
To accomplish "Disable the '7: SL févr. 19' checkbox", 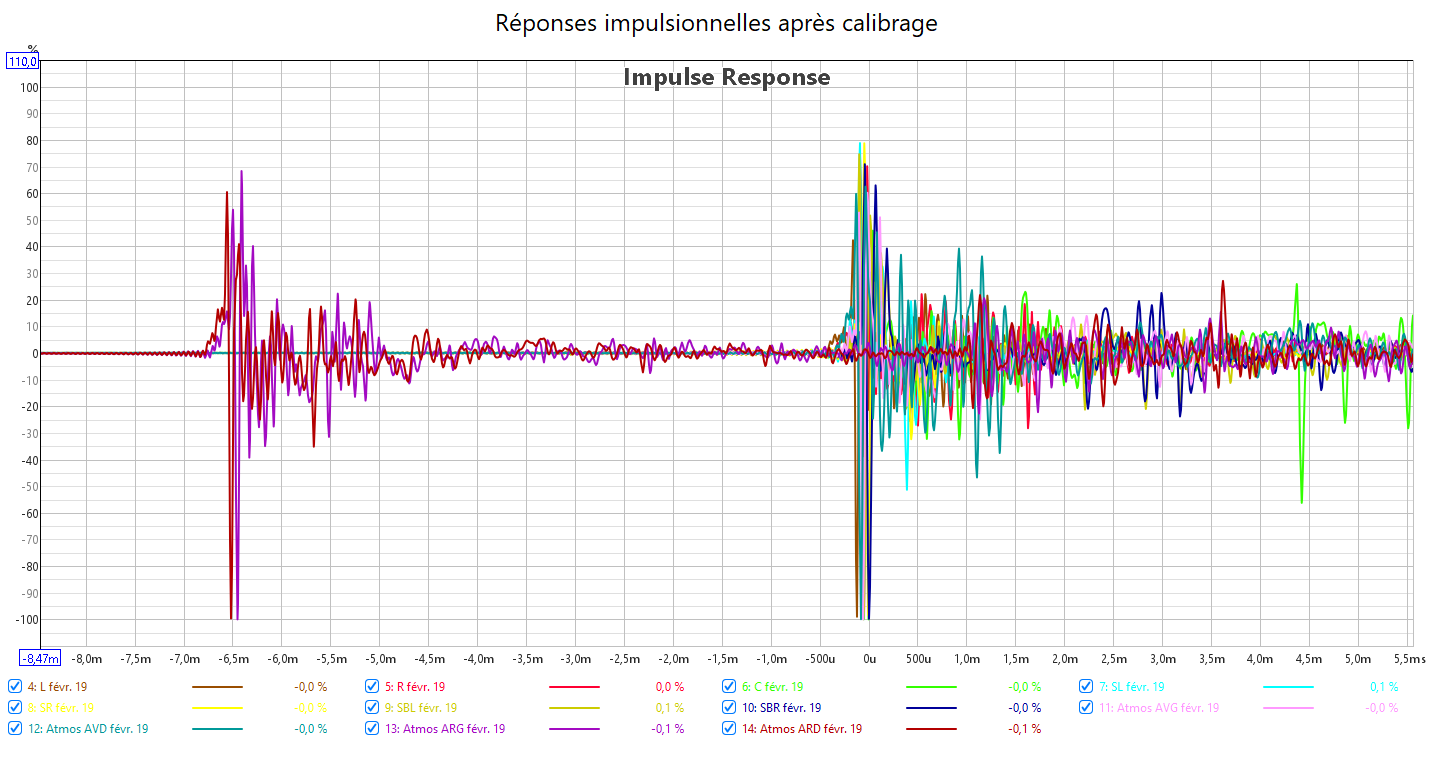I will point(1086,687).
